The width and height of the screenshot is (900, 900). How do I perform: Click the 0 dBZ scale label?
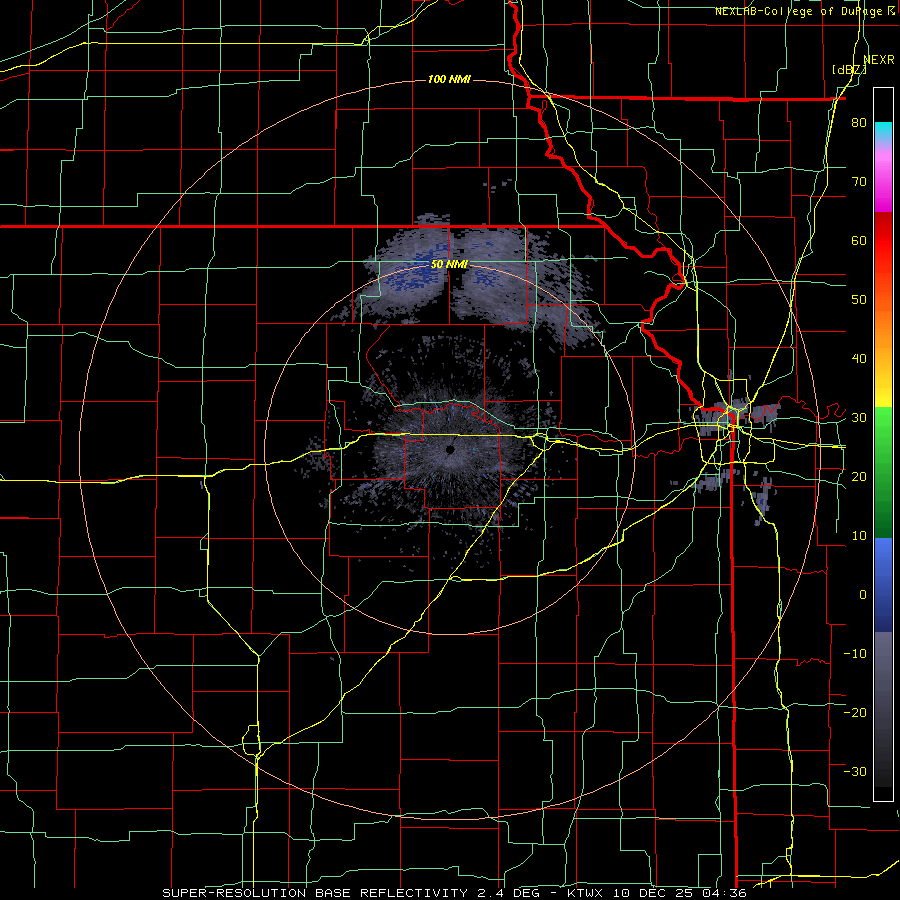pos(863,595)
